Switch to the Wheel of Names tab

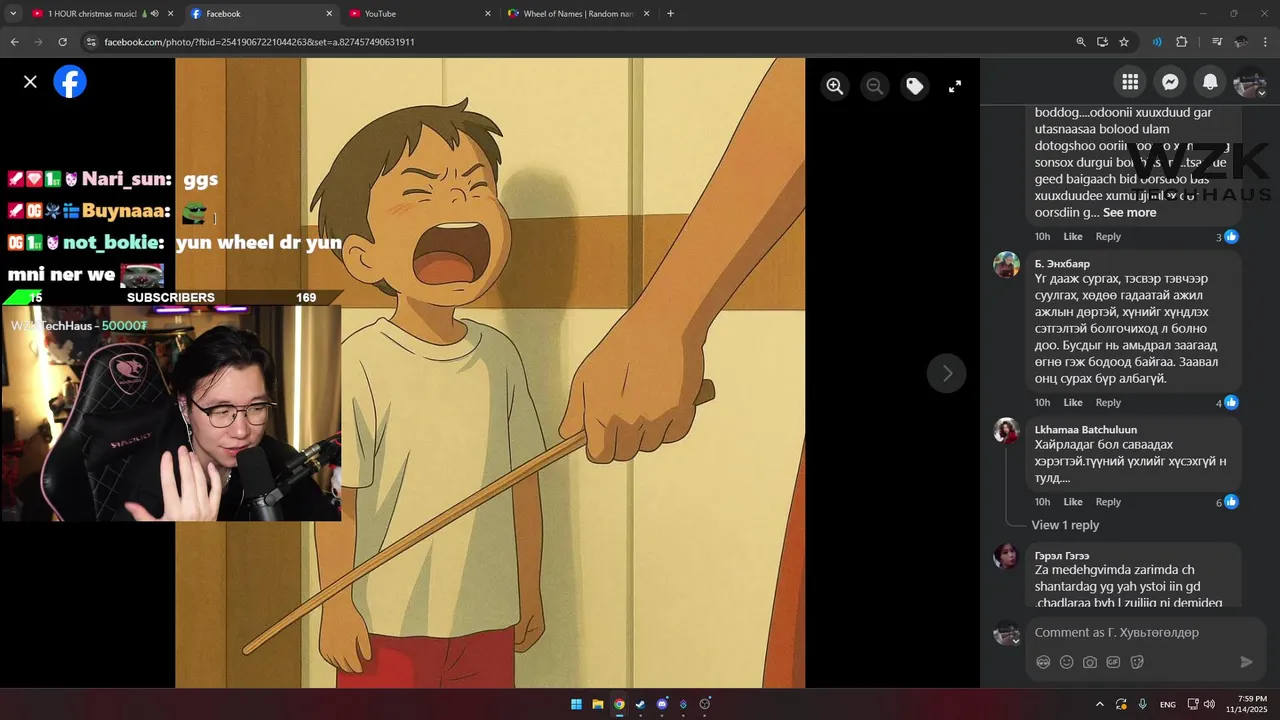pyautogui.click(x=578, y=14)
